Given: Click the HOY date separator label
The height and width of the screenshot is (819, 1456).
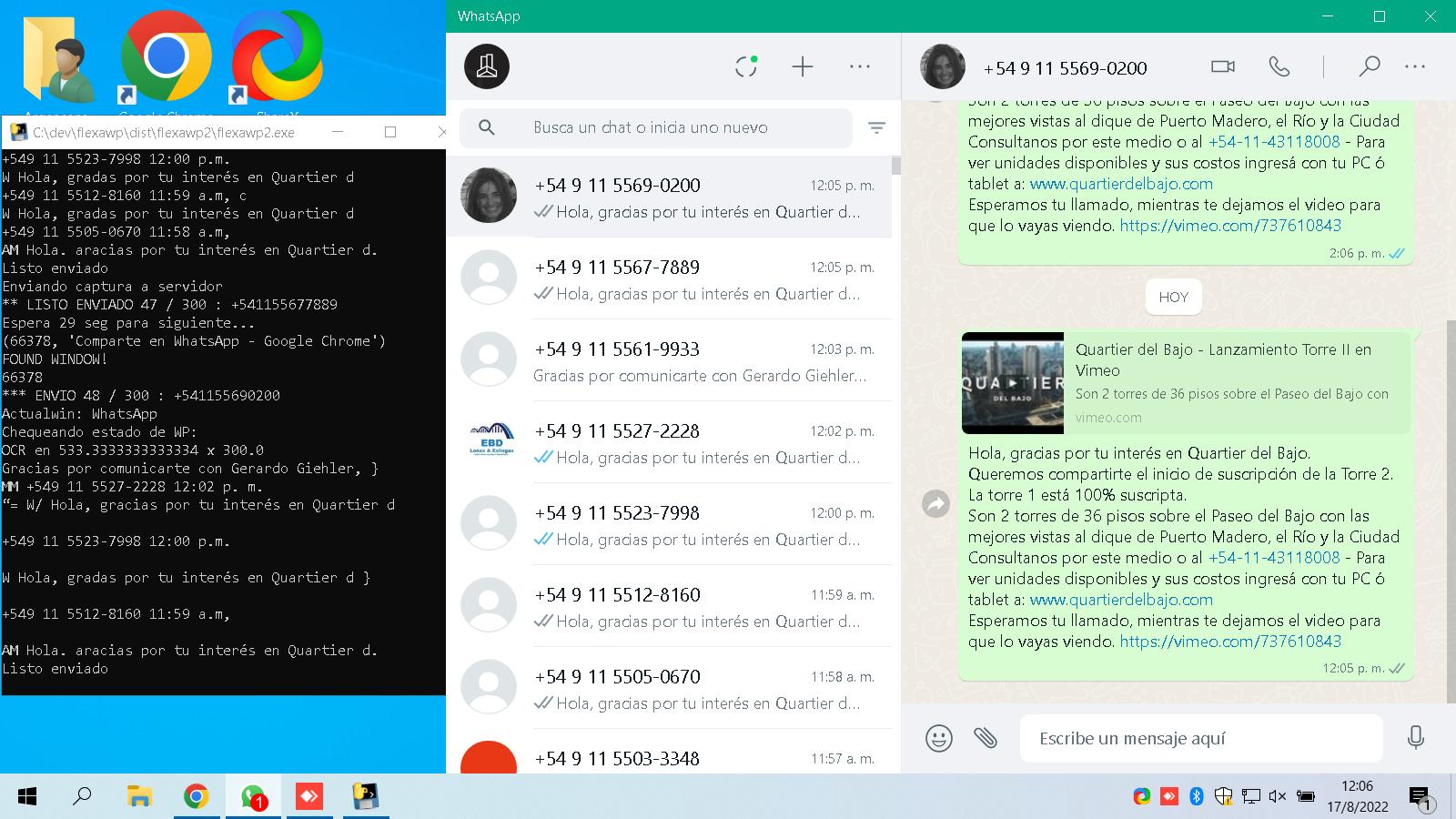Looking at the screenshot, I should pos(1174,297).
